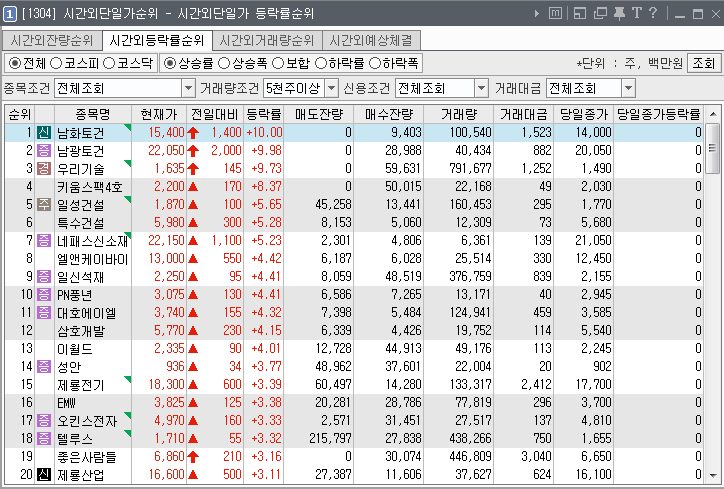Click the 신 badge beside 제룡산업

44,475
